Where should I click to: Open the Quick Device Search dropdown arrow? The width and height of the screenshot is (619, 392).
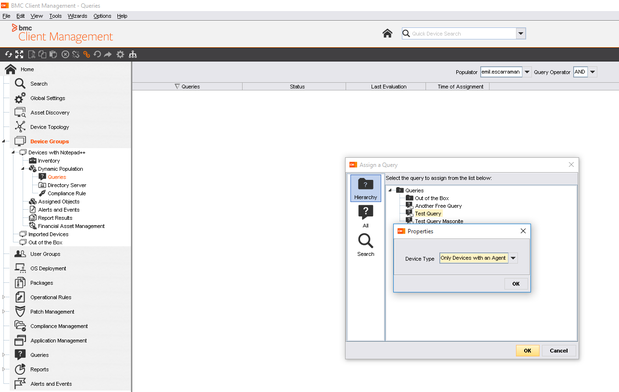pyautogui.click(x=521, y=34)
